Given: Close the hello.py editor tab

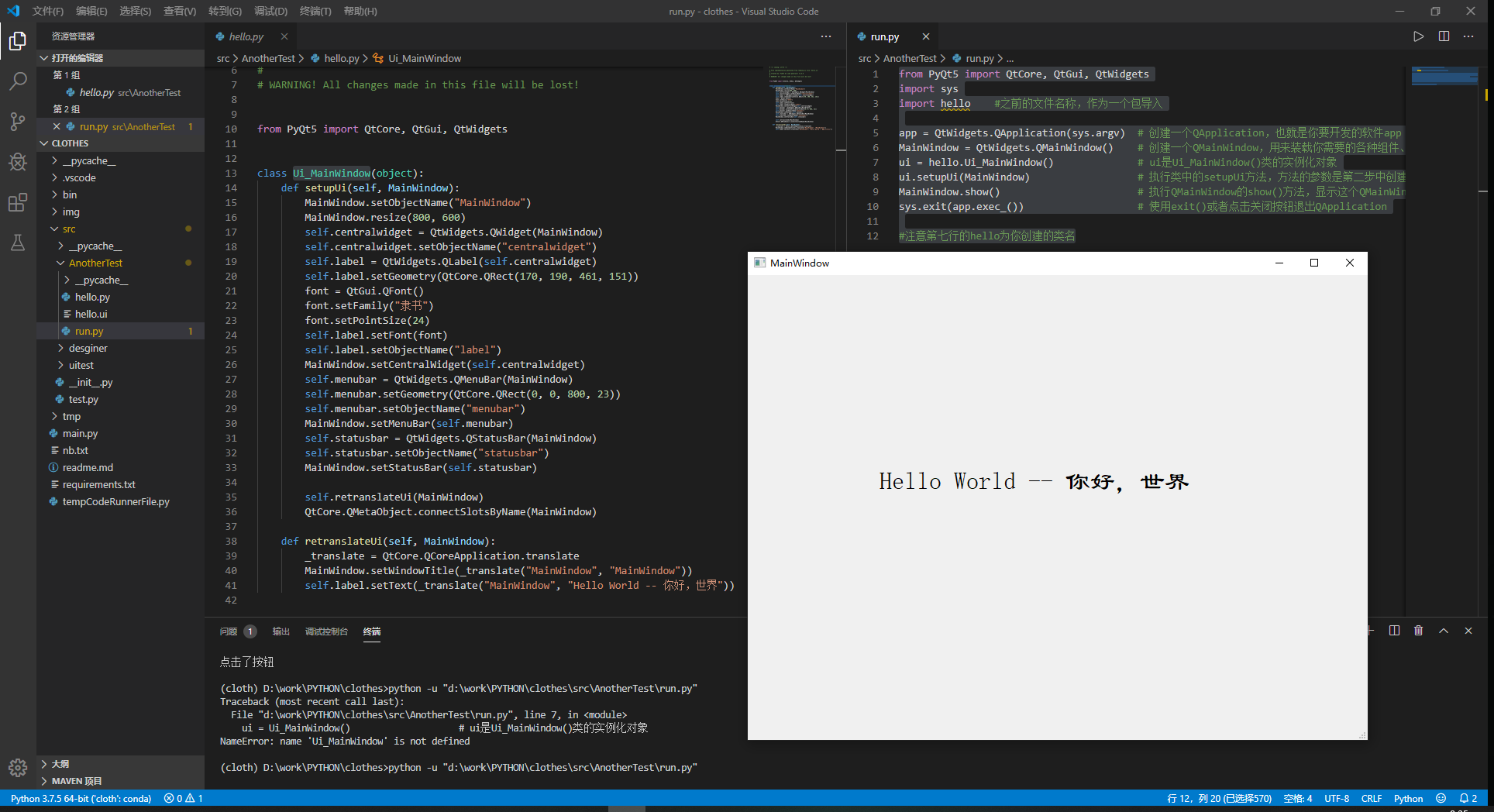Looking at the screenshot, I should point(284,36).
